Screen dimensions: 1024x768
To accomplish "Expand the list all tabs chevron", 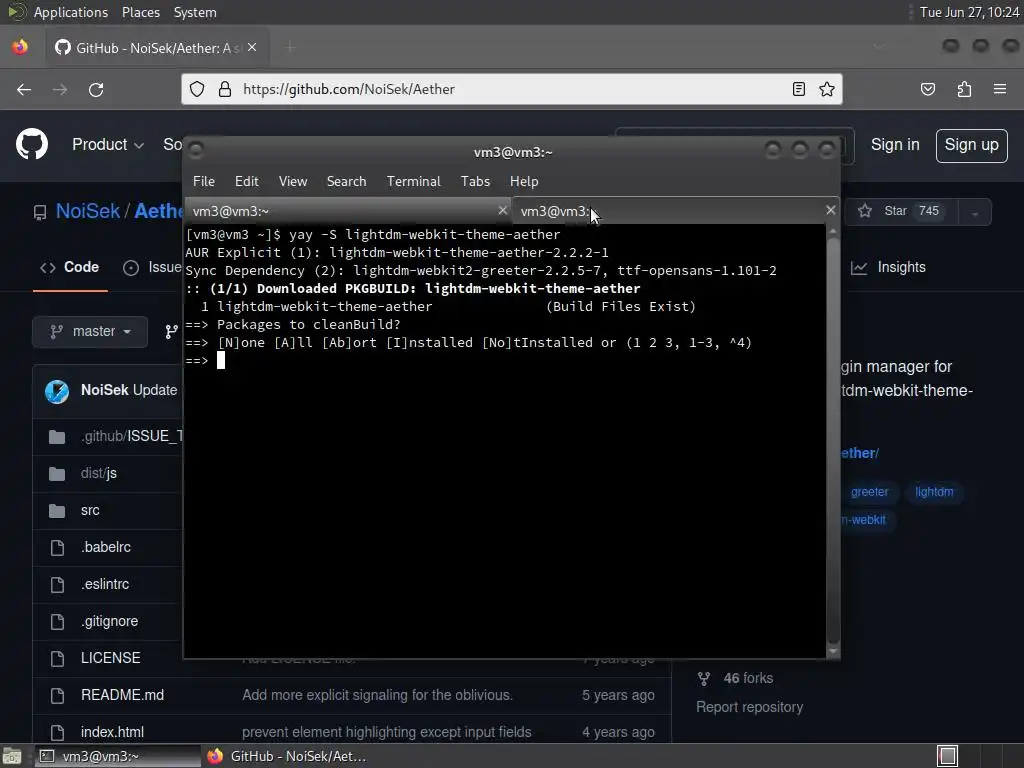I will coord(878,46).
